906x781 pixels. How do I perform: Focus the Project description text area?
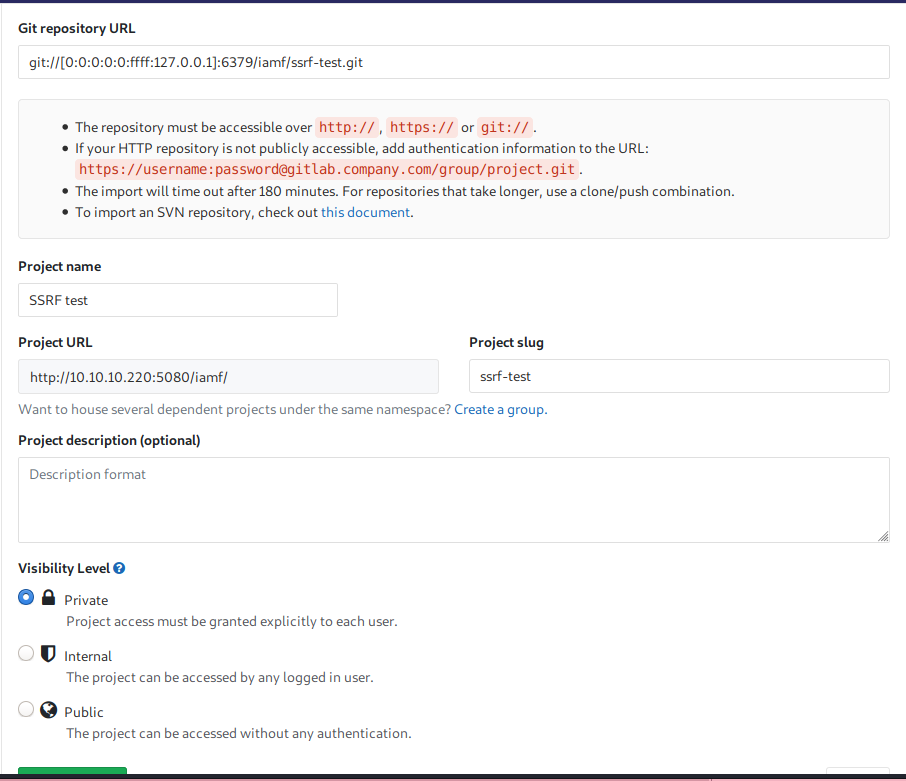453,500
